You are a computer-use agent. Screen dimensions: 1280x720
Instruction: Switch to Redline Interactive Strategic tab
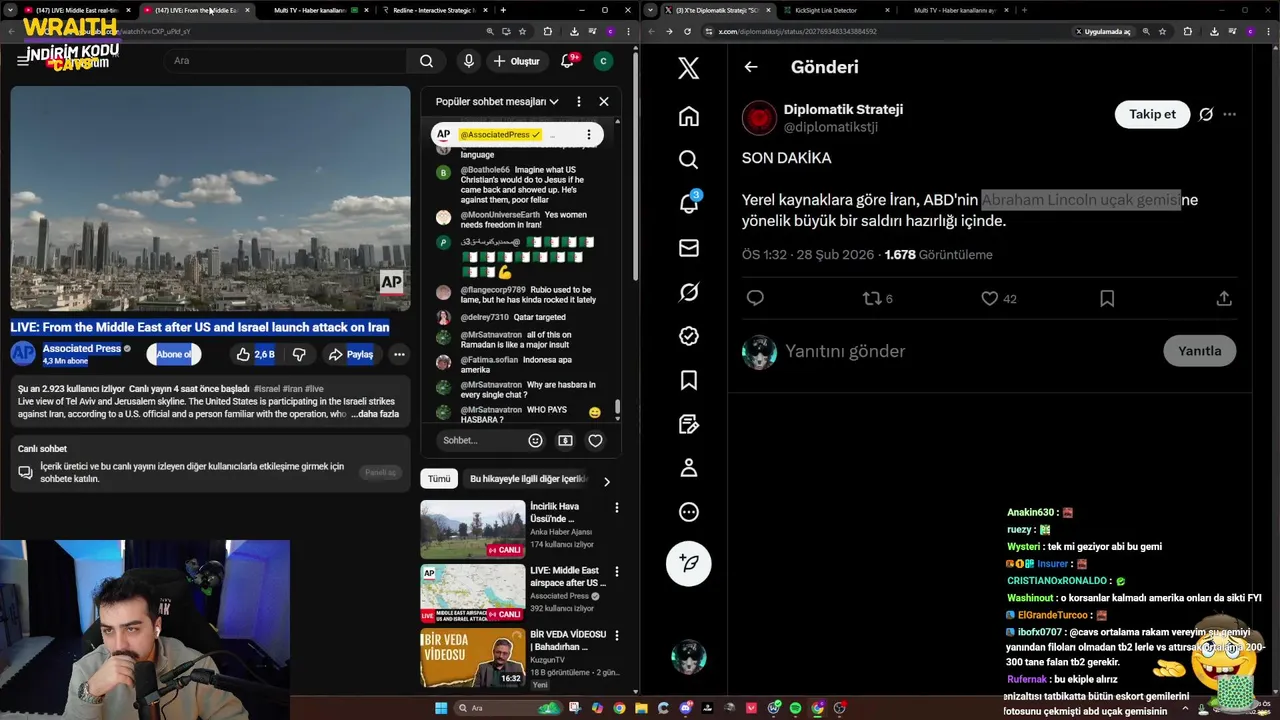coord(437,10)
